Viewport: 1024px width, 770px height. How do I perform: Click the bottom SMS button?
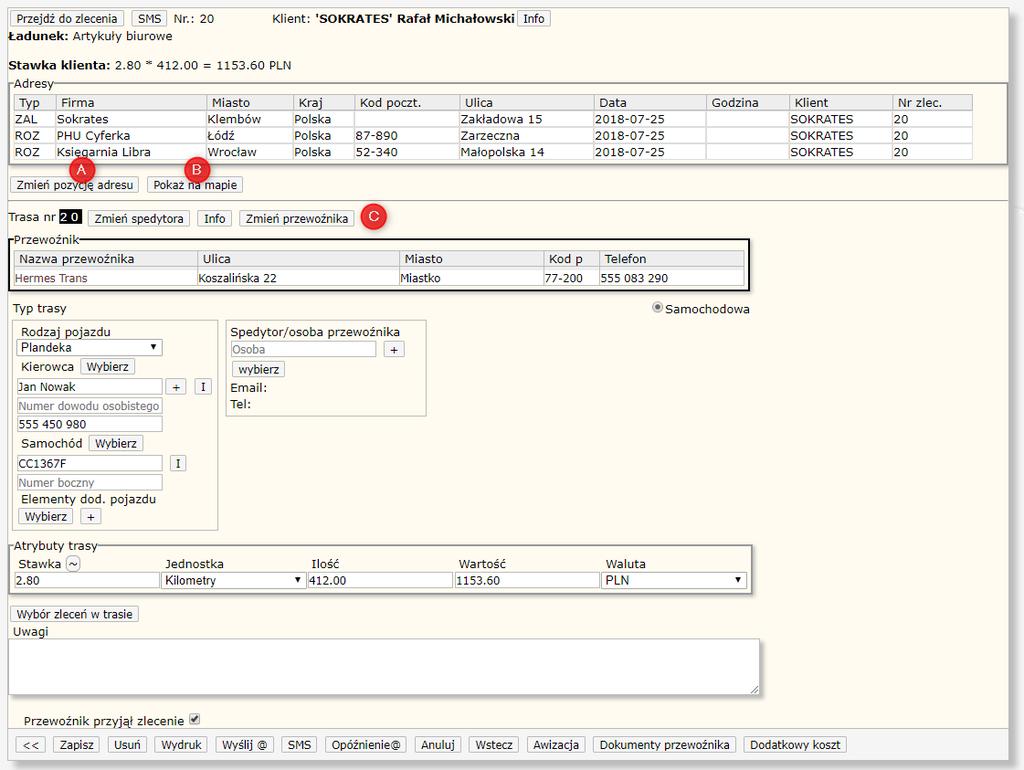pyautogui.click(x=299, y=745)
